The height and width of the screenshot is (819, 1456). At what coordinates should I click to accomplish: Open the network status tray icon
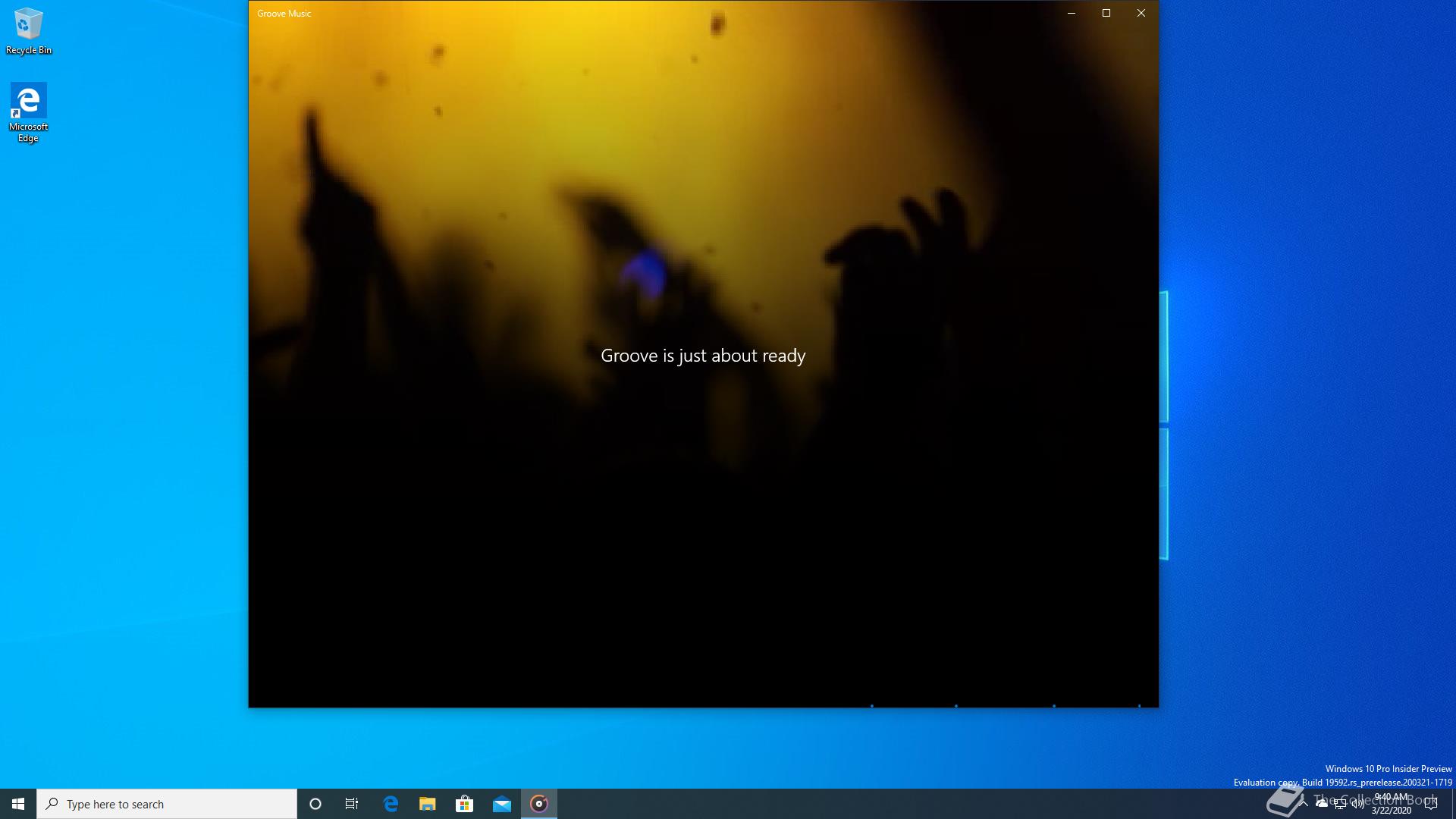pyautogui.click(x=1340, y=805)
